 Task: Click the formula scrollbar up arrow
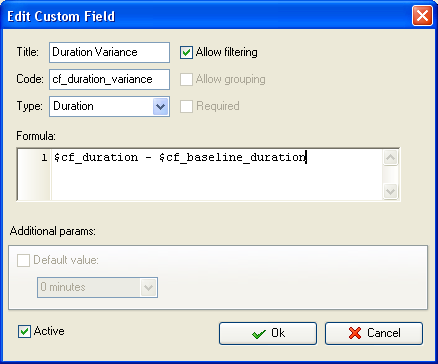pyautogui.click(x=390, y=158)
